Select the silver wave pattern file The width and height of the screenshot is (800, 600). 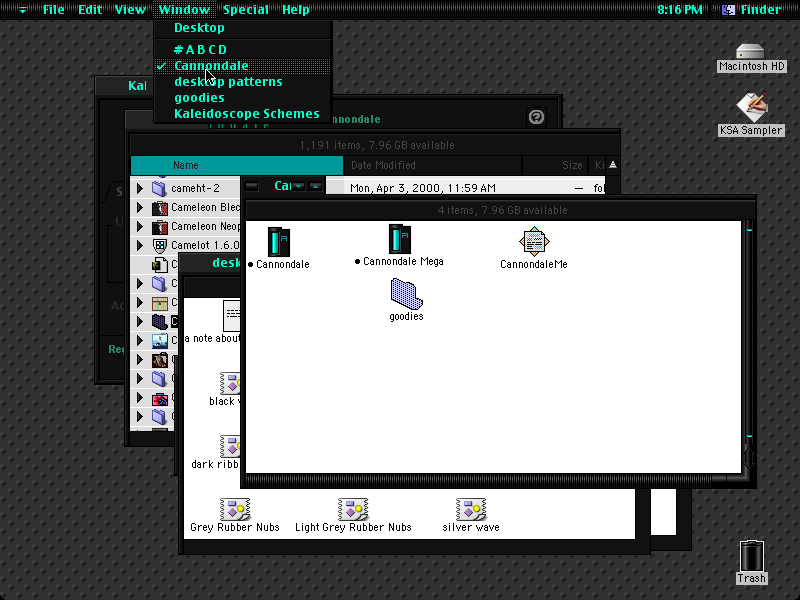pyautogui.click(x=471, y=509)
